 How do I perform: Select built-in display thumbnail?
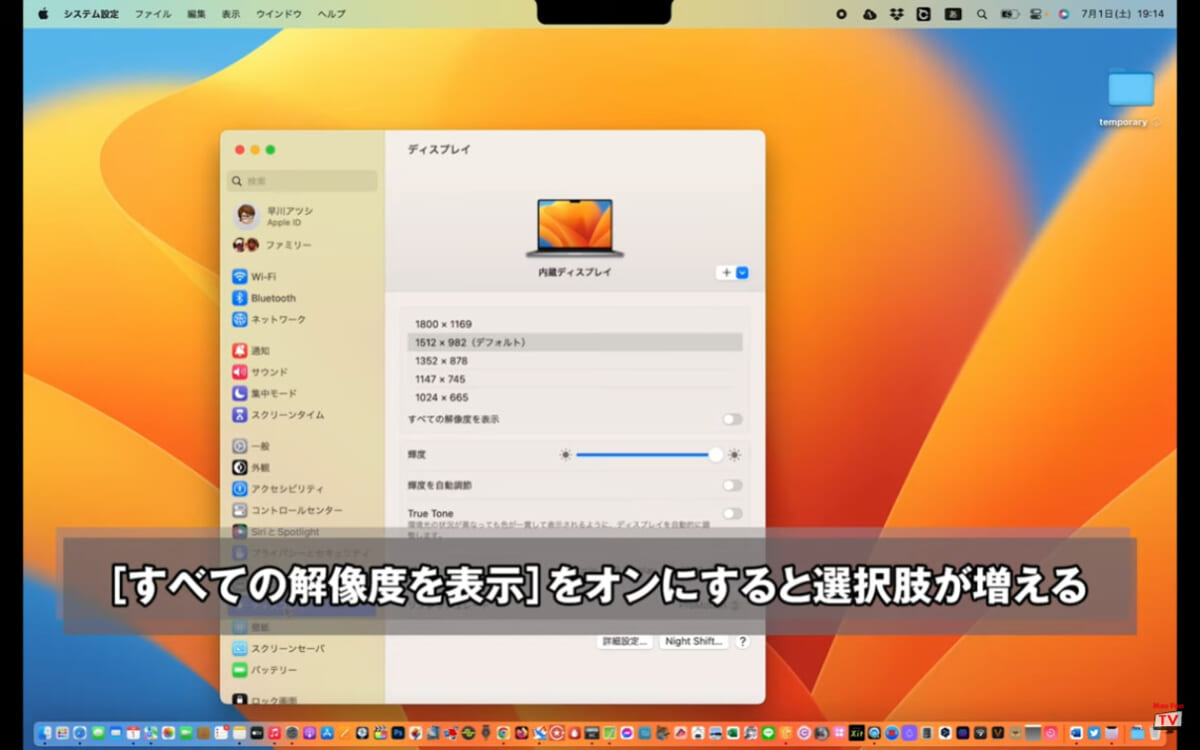point(575,227)
